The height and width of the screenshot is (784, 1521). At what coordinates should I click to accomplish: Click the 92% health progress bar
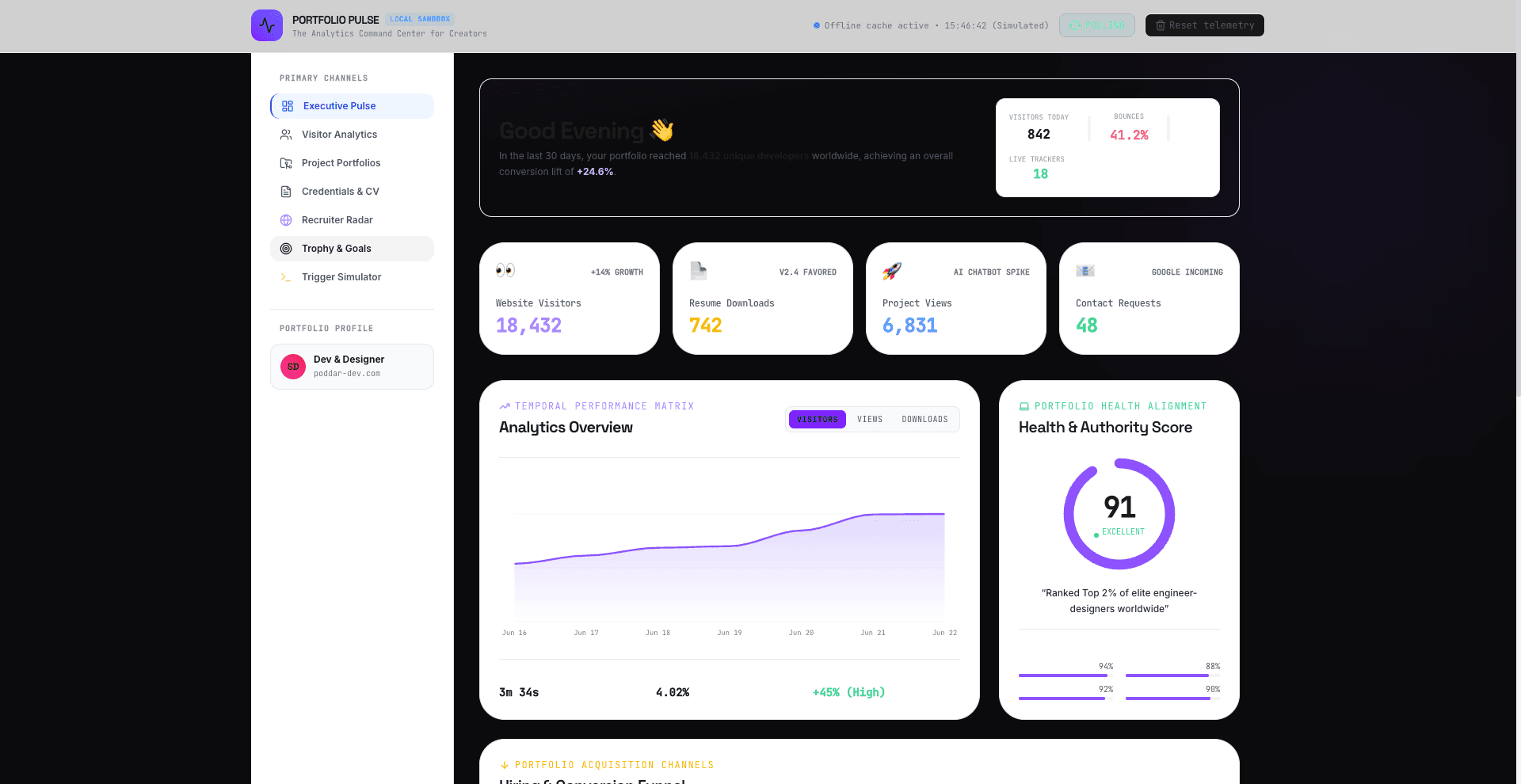(1065, 698)
